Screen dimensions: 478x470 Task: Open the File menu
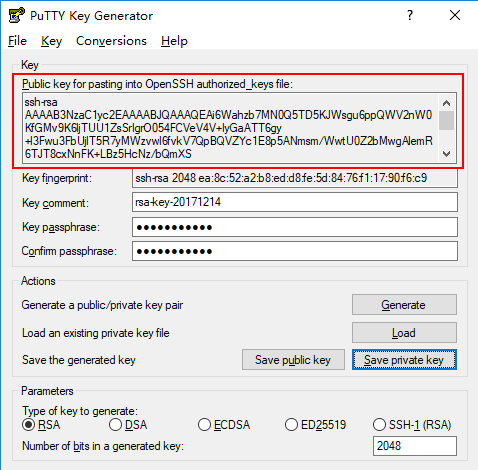point(17,41)
